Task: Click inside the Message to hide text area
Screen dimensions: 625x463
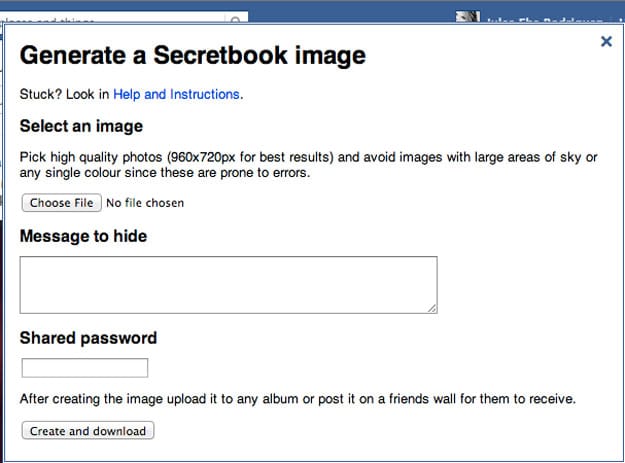Action: pyautogui.click(x=228, y=284)
